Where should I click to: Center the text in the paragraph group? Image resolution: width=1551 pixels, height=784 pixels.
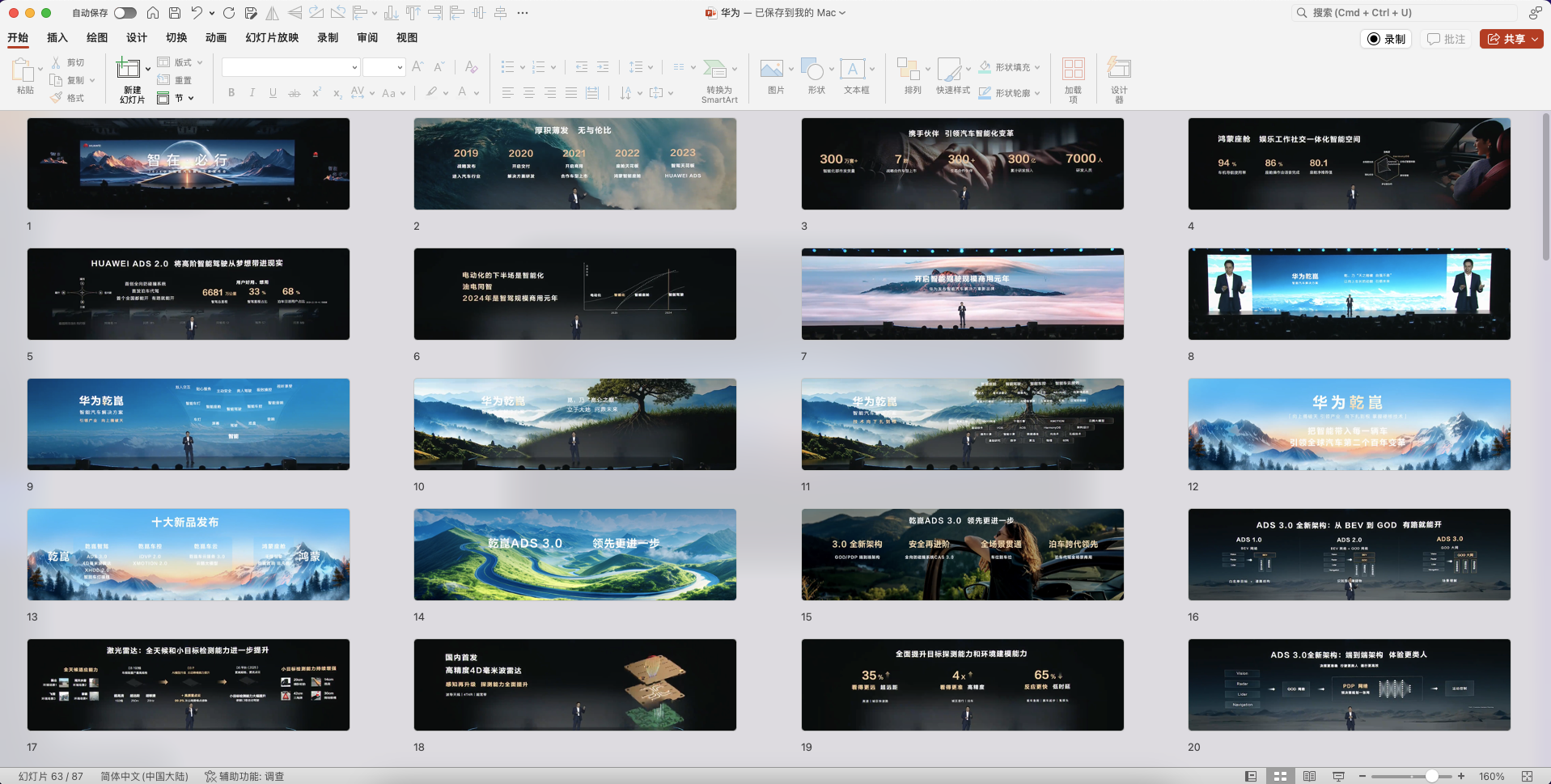point(528,93)
